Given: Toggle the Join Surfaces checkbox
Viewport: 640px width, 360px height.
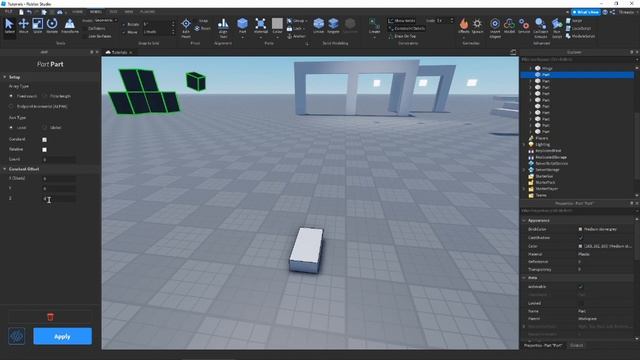Looking at the screenshot, I should [x=84, y=36].
